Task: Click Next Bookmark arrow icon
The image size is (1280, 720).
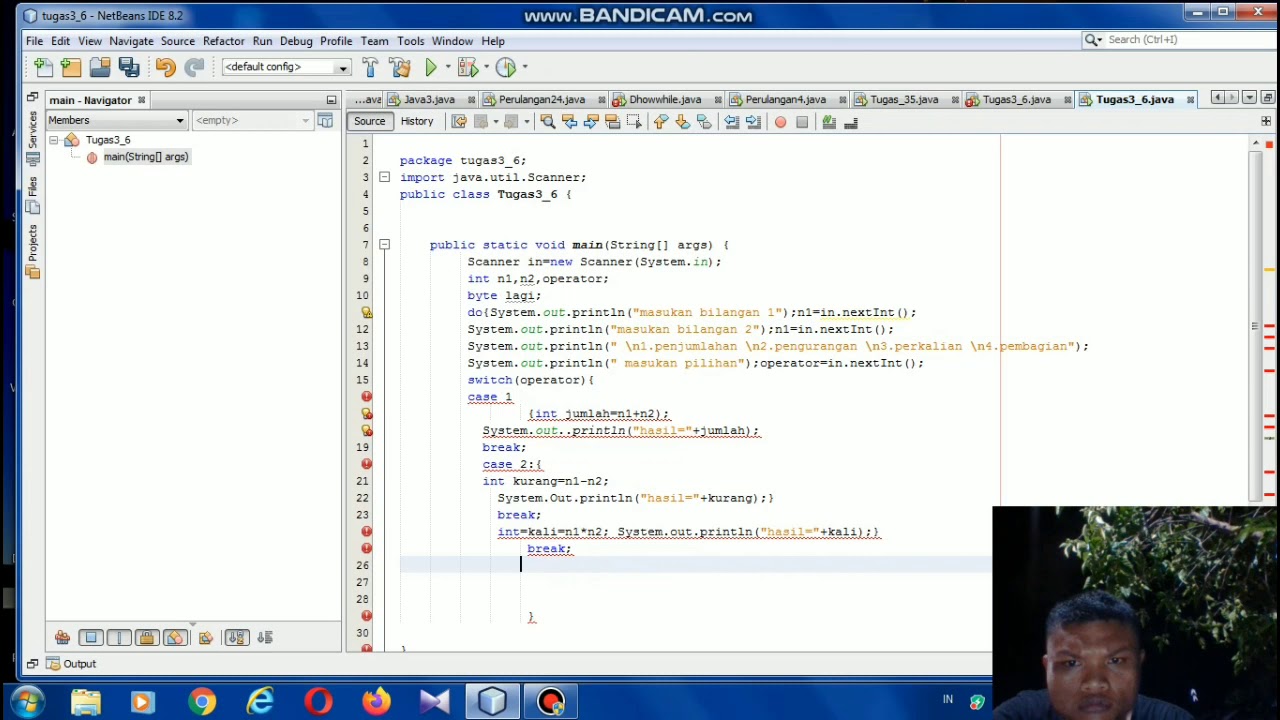Action: [682, 122]
